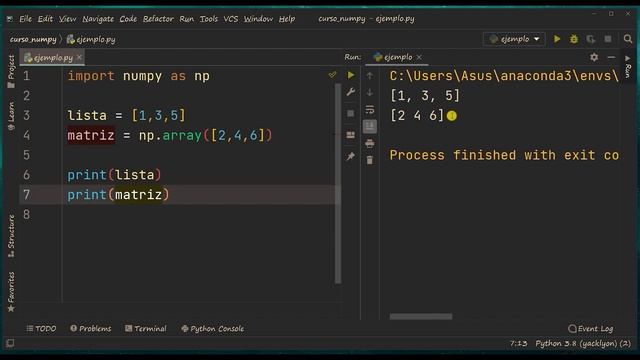Click the Python 3.8 interpreter selector
This screenshot has height=360, width=640.
[583, 344]
